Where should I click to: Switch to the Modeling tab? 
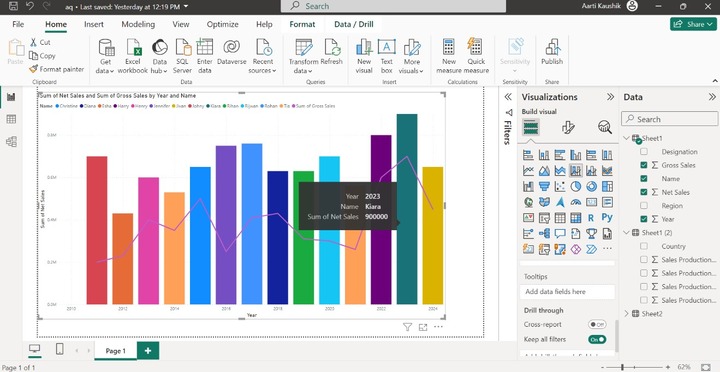click(138, 24)
